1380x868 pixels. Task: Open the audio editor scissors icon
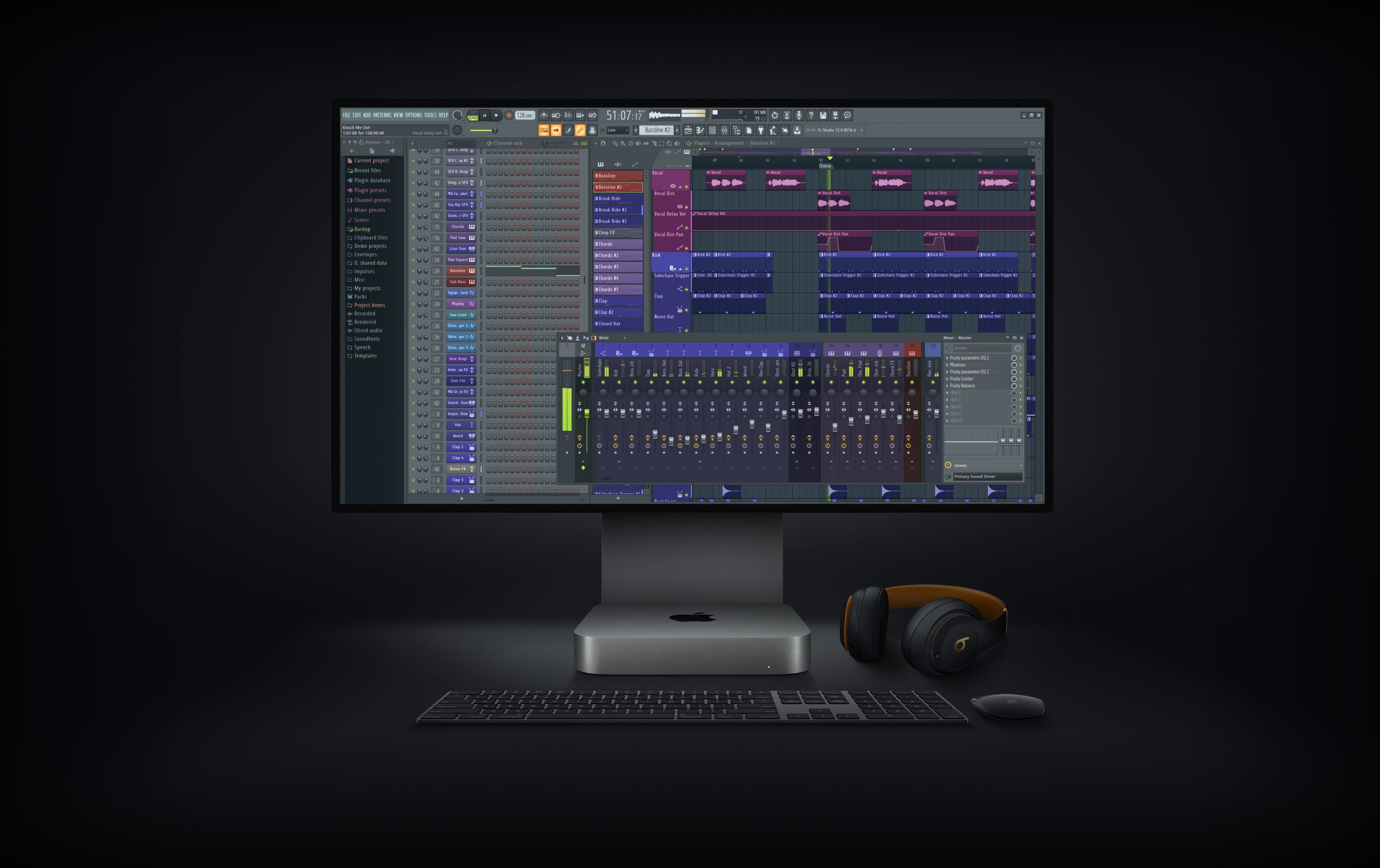[787, 115]
